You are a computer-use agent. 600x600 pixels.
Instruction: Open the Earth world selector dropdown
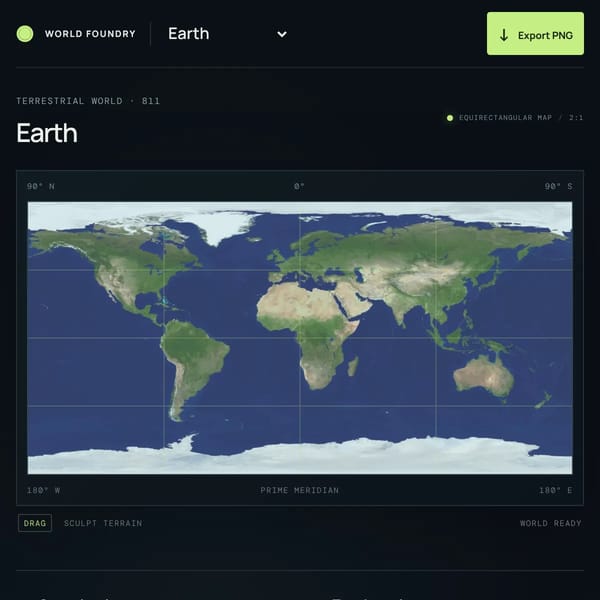point(228,34)
